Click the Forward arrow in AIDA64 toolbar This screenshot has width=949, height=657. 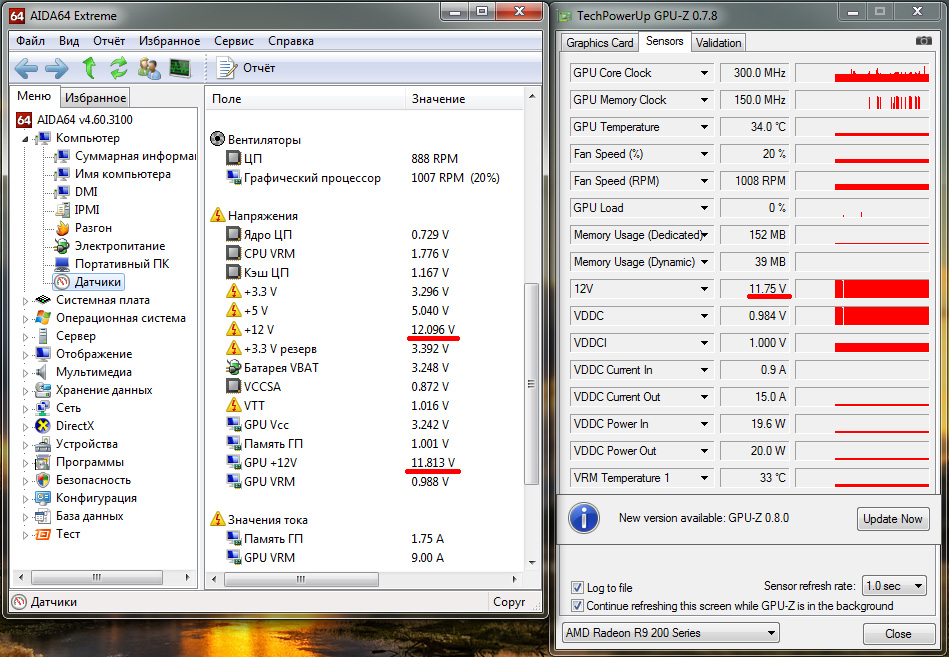tap(56, 68)
